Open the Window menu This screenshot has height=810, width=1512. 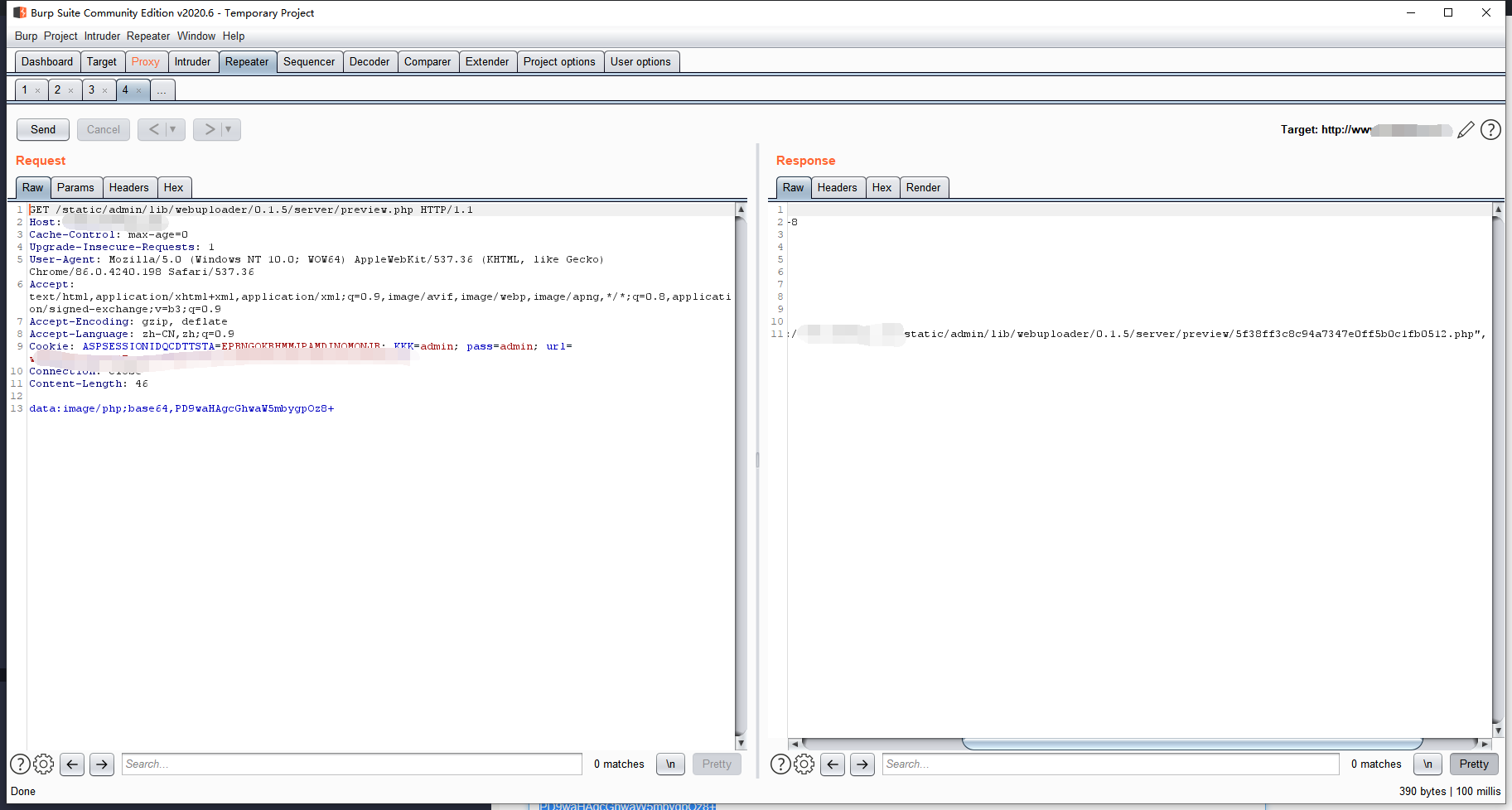click(196, 36)
